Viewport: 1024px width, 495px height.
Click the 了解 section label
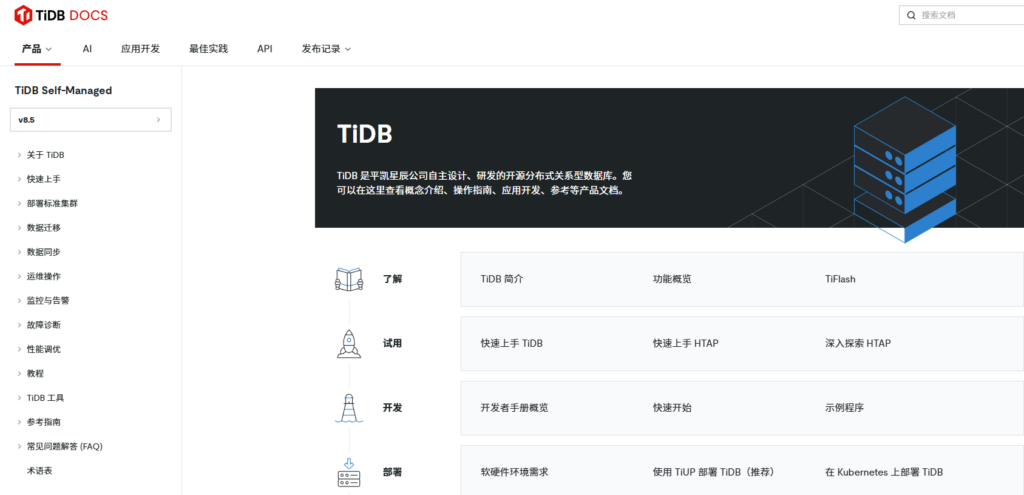(x=392, y=279)
